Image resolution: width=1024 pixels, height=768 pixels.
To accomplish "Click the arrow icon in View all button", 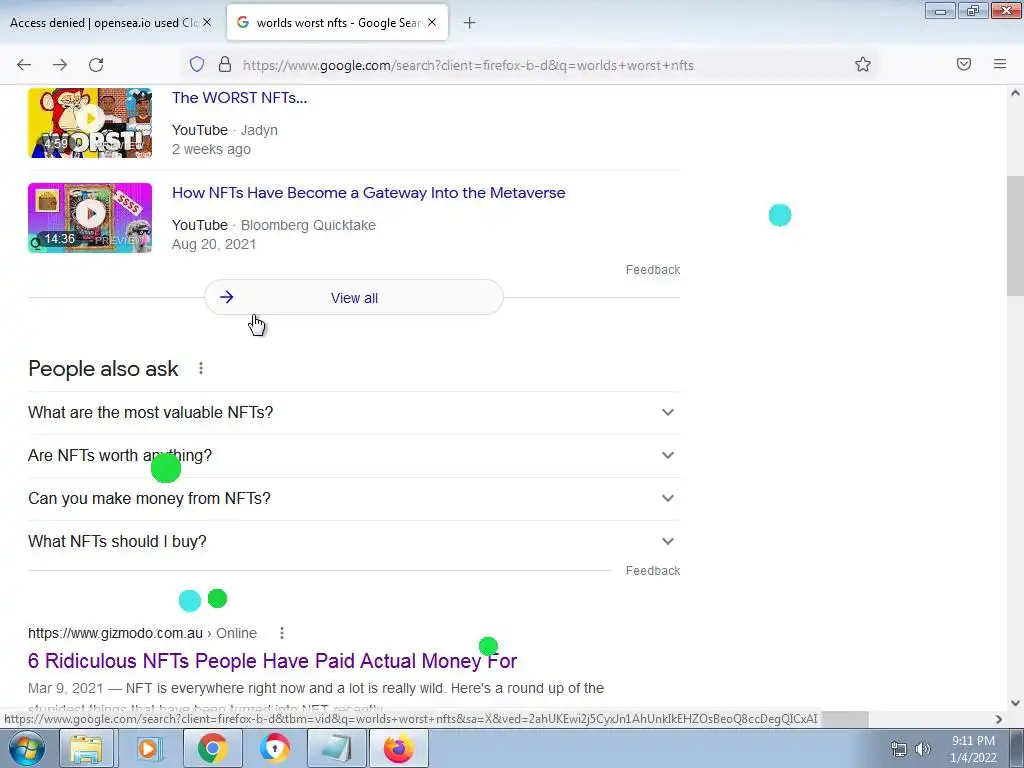I will 227,297.
